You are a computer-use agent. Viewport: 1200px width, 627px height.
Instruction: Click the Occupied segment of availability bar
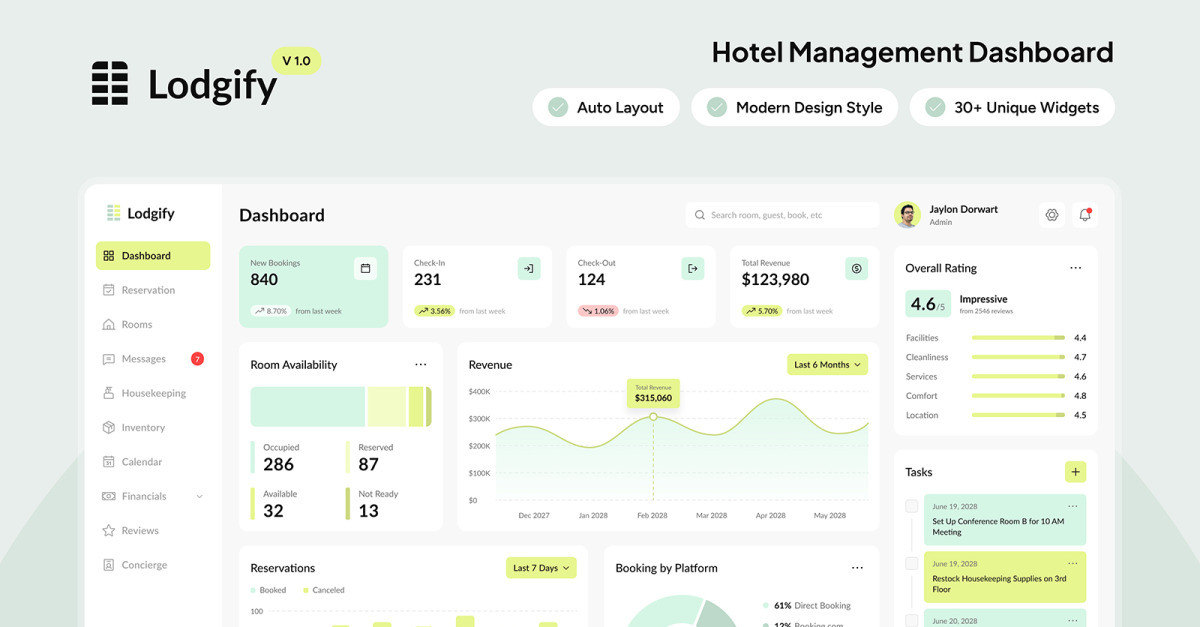point(307,407)
